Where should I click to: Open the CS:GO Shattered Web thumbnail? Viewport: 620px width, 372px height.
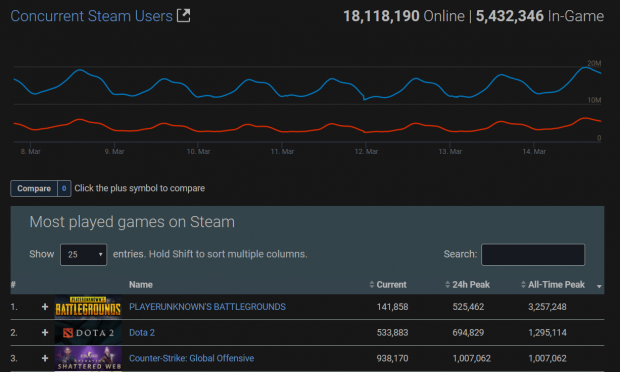(88, 358)
